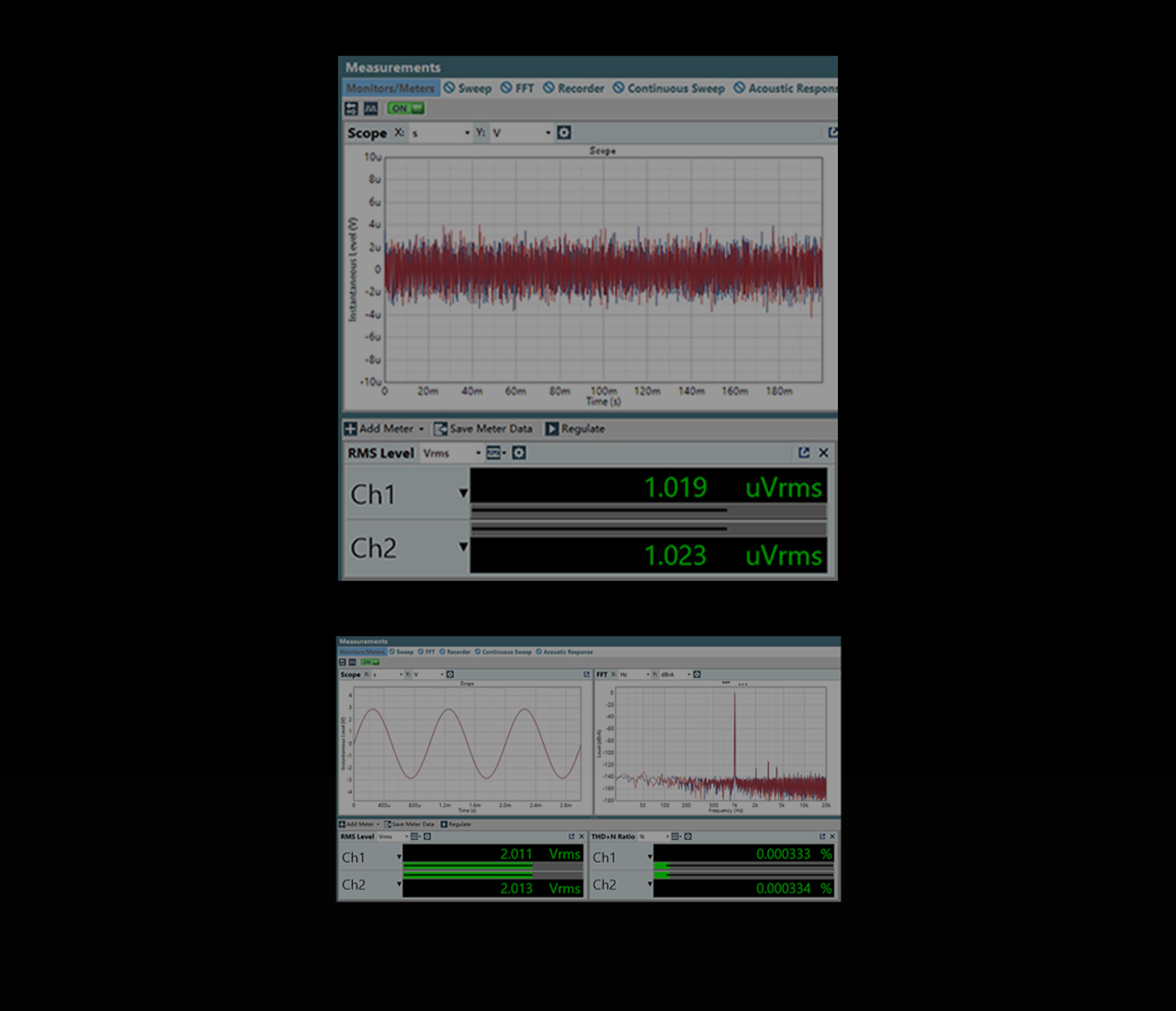Pop out the uVrms RMS Level meter

point(804,453)
